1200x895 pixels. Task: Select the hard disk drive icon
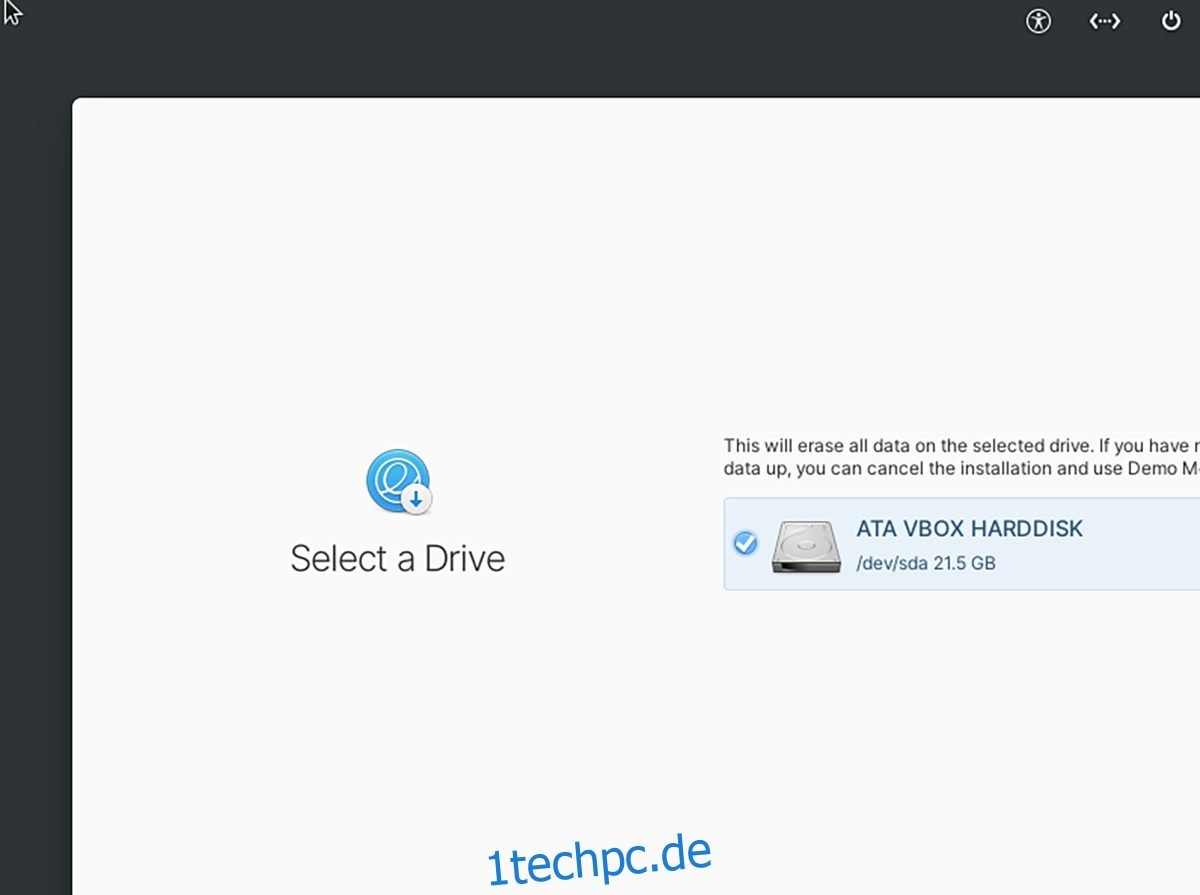point(806,545)
